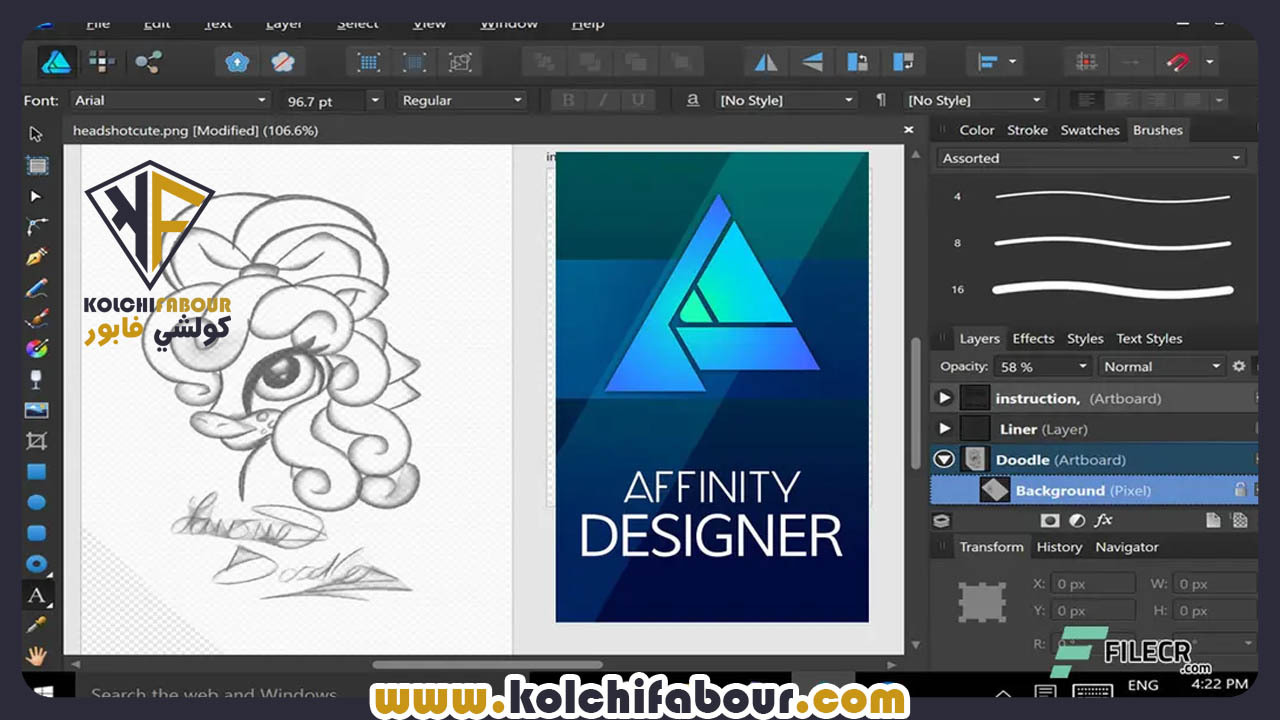Expand the Liner layer
Viewport: 1280px width, 720px height.
(943, 429)
